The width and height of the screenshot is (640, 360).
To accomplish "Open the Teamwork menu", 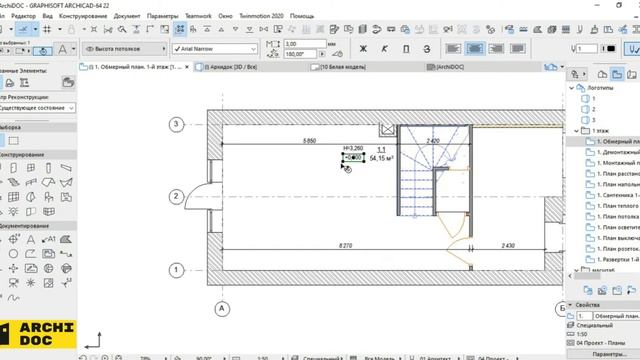I will pyautogui.click(x=198, y=16).
